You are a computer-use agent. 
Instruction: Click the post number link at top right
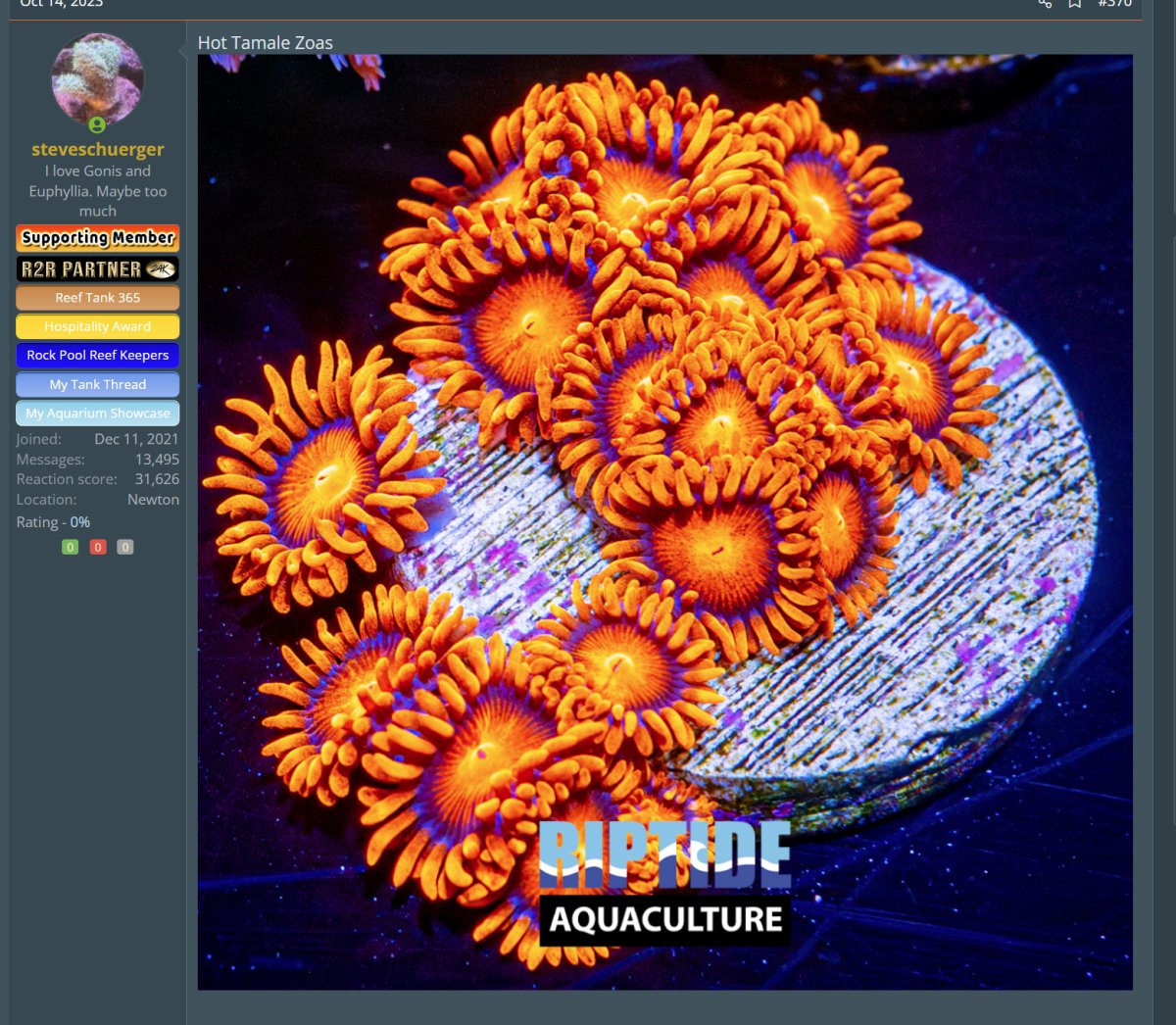coord(1114,4)
